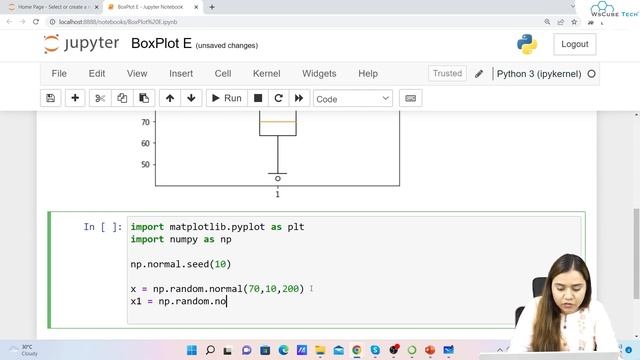Click the box plot output image
The width and height of the screenshot is (640, 360).
269,155
